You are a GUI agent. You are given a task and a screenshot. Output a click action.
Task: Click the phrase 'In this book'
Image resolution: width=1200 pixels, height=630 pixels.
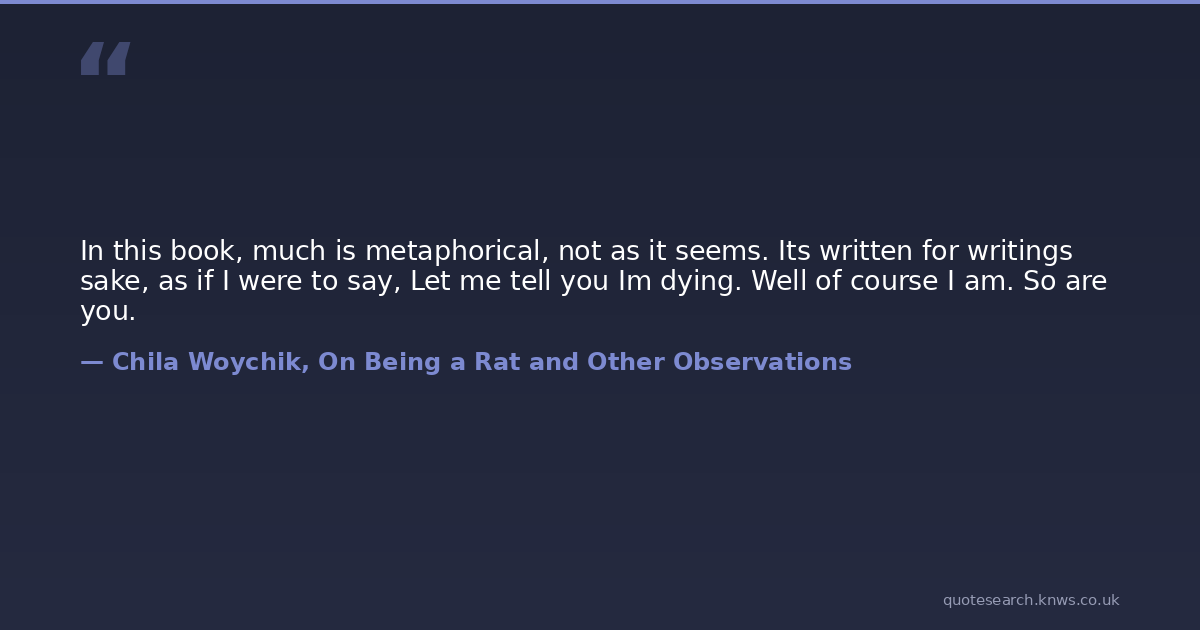pos(160,251)
